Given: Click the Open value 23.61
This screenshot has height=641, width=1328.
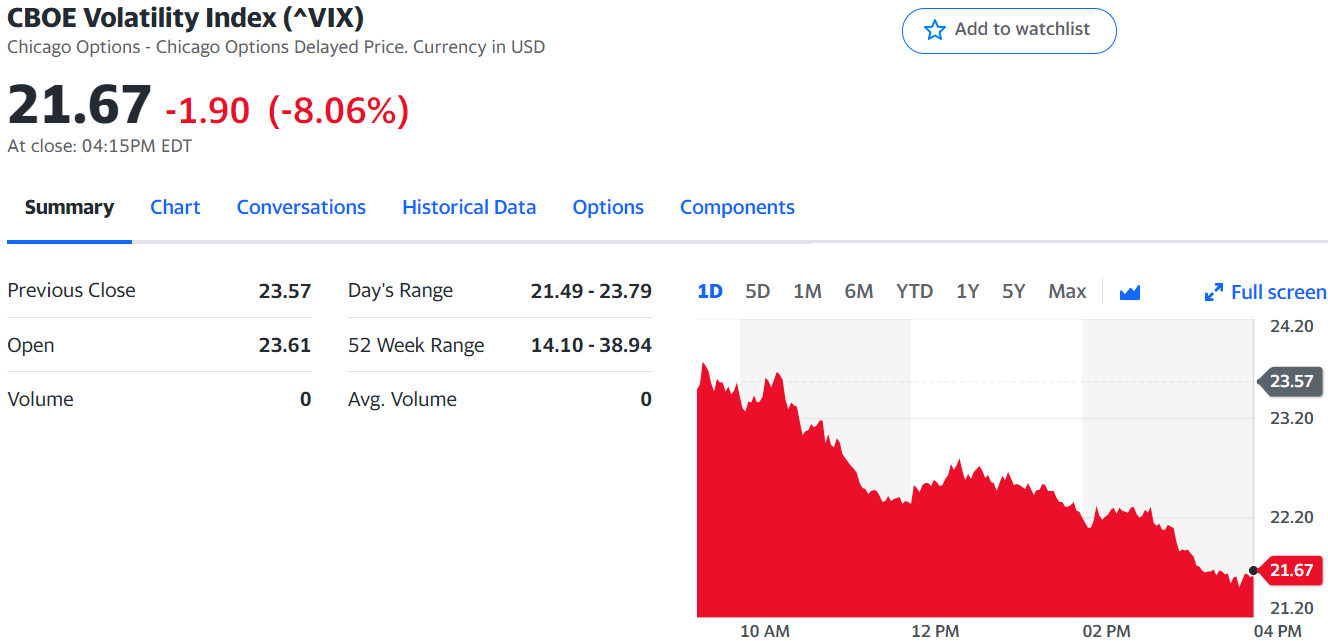Looking at the screenshot, I should [x=285, y=345].
